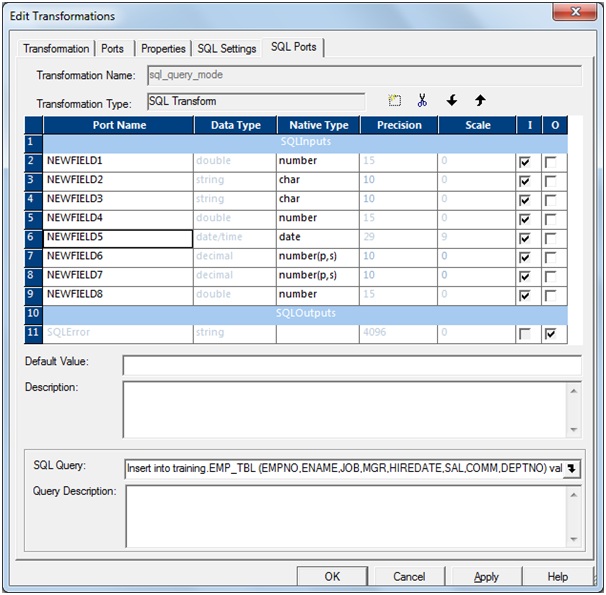Click inside the Description text area

345,410
